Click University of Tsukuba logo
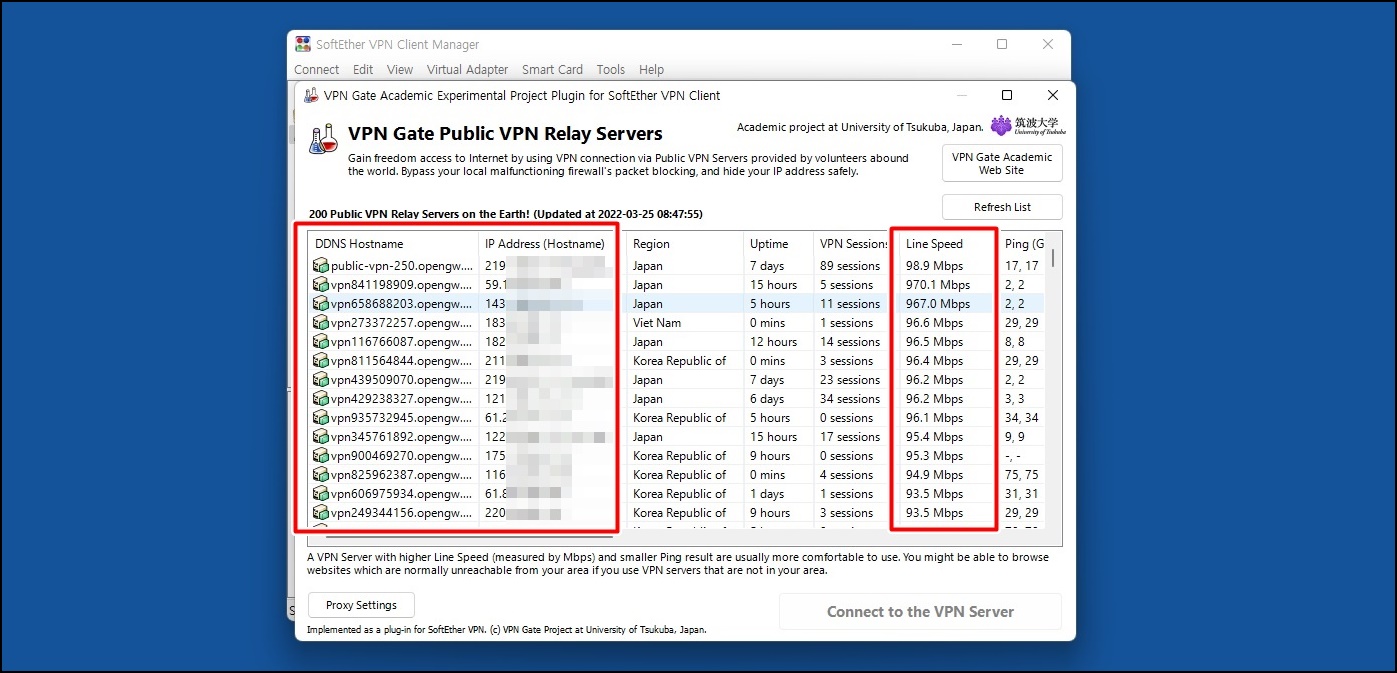Viewport: 1397px width, 673px height. (1028, 126)
